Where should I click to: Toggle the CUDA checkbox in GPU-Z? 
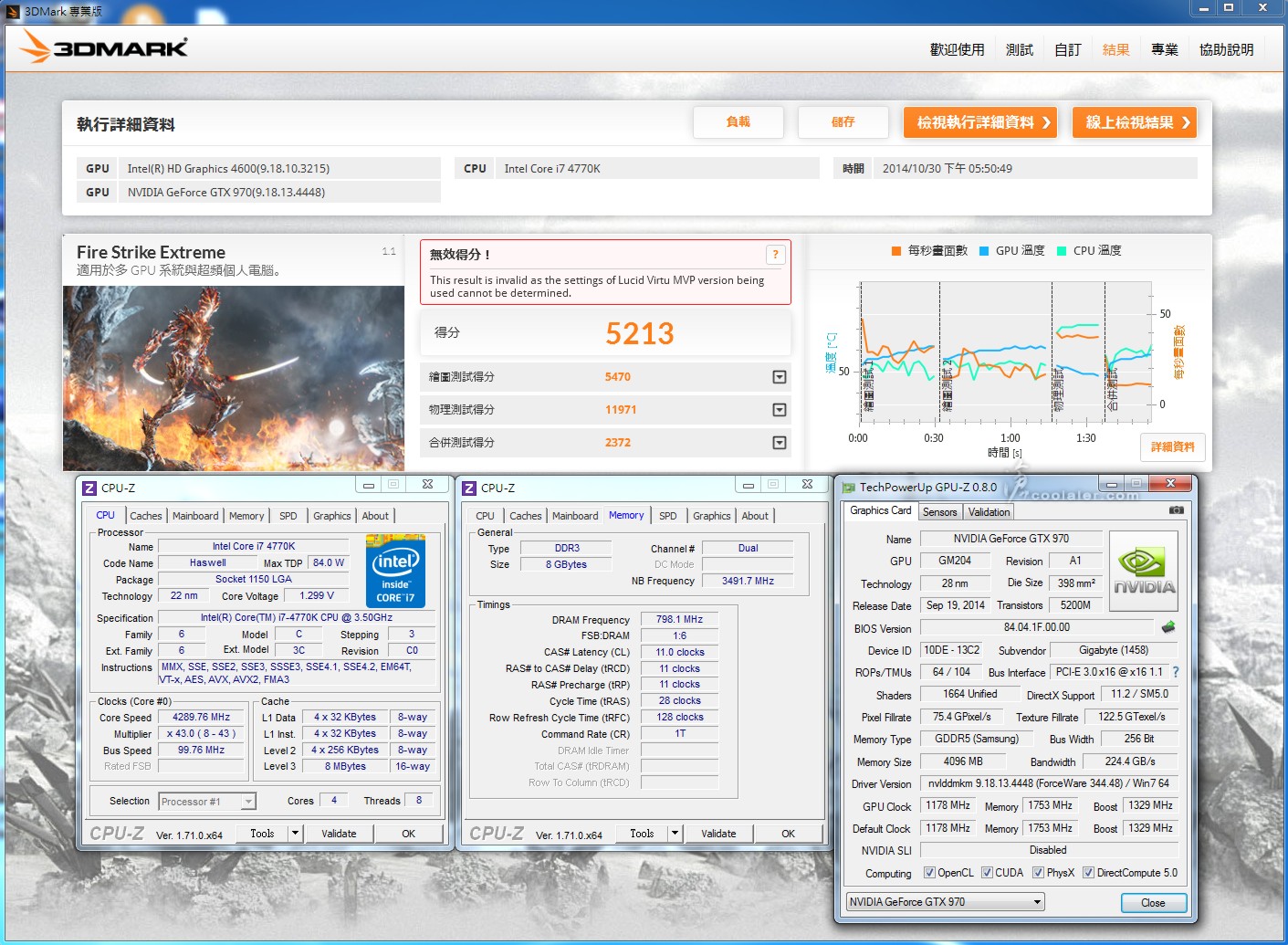(987, 873)
